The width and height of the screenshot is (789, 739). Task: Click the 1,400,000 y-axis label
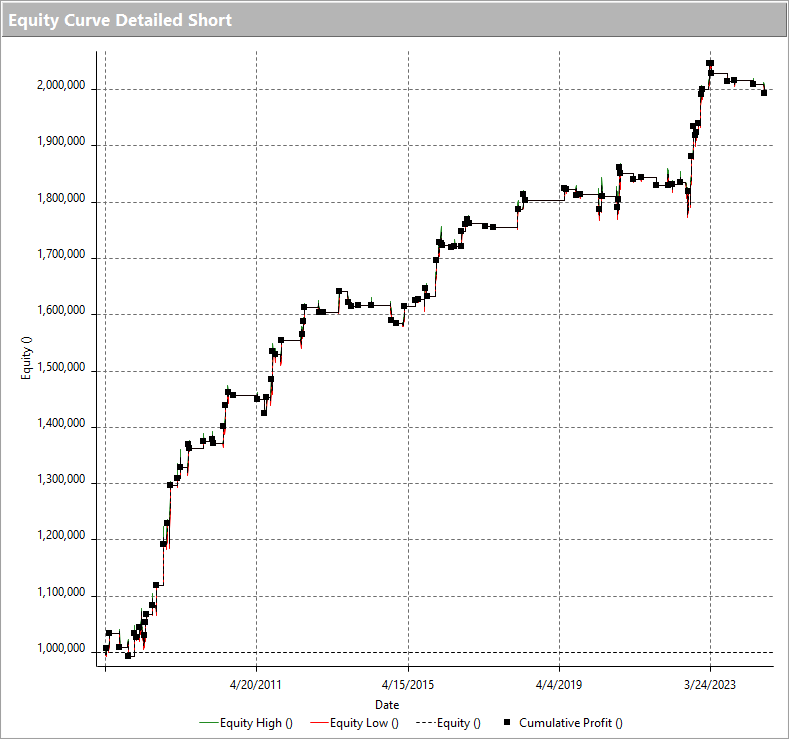point(61,423)
